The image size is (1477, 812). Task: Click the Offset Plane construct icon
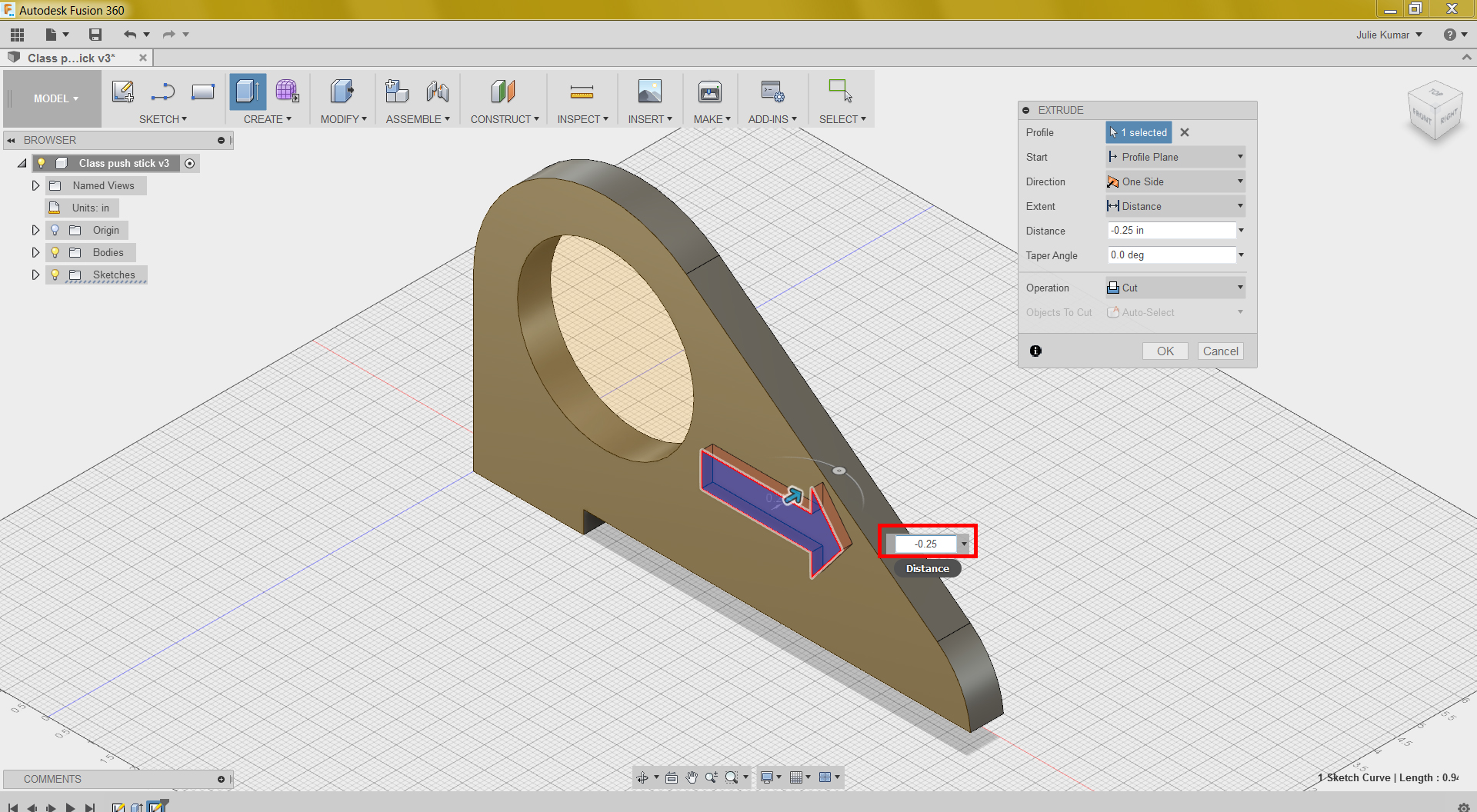click(x=503, y=92)
